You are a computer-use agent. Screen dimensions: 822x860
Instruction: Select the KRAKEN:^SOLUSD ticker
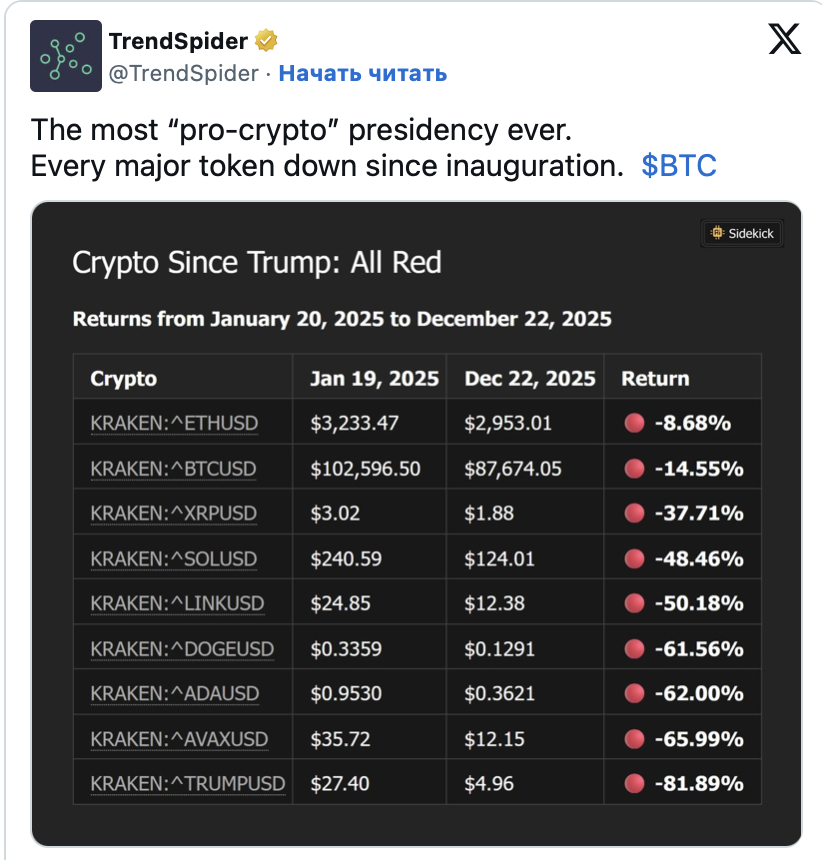coord(173,558)
